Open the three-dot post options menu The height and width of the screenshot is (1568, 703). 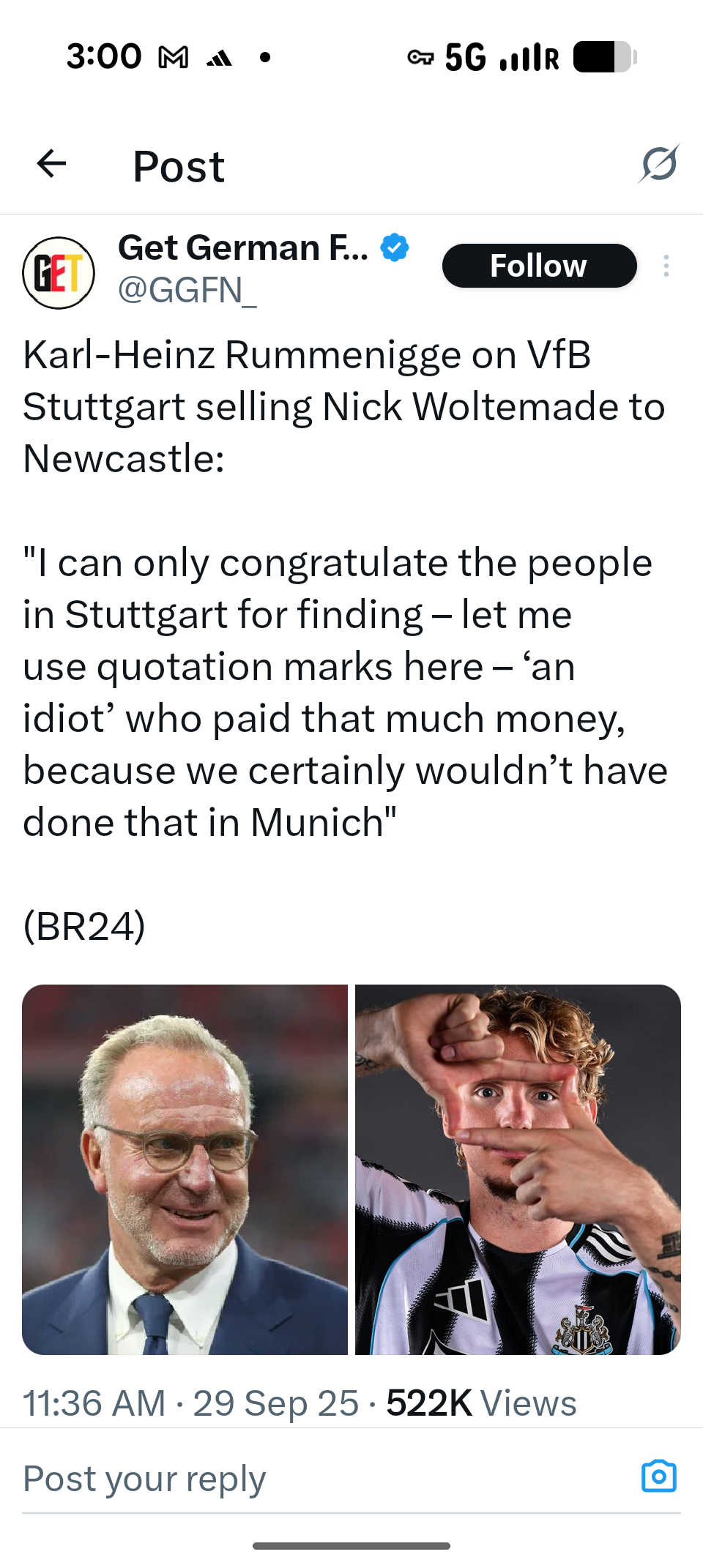666,266
